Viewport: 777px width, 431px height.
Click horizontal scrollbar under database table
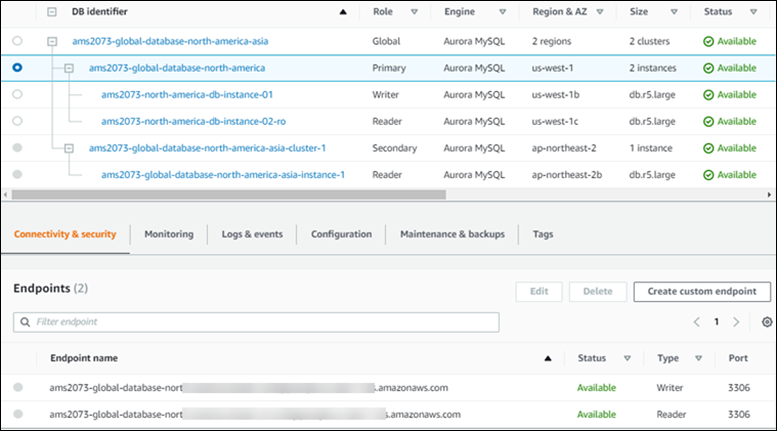coord(228,195)
